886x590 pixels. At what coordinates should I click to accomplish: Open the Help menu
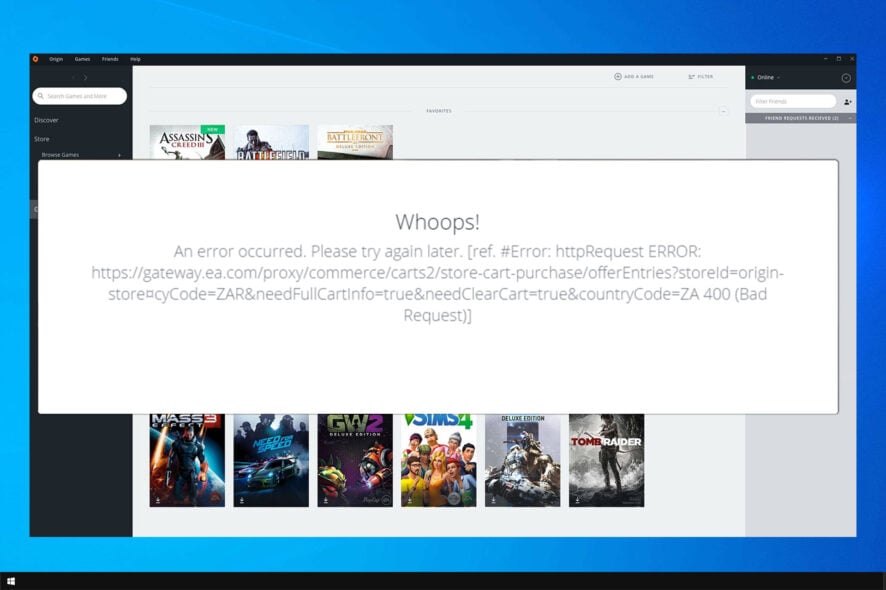136,59
